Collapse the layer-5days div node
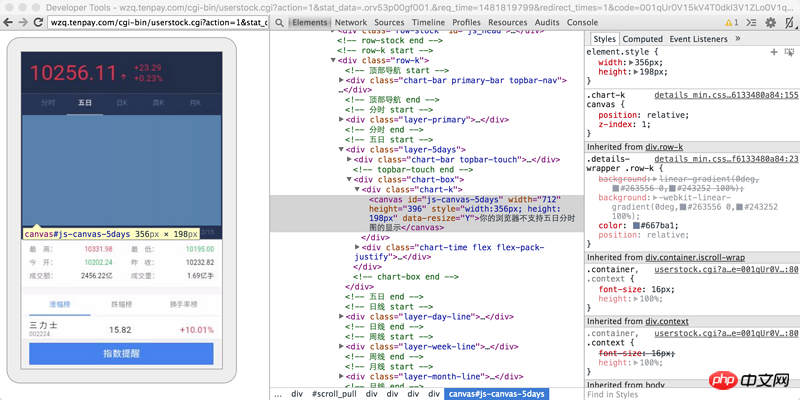This screenshot has width=800, height=400. click(x=341, y=149)
